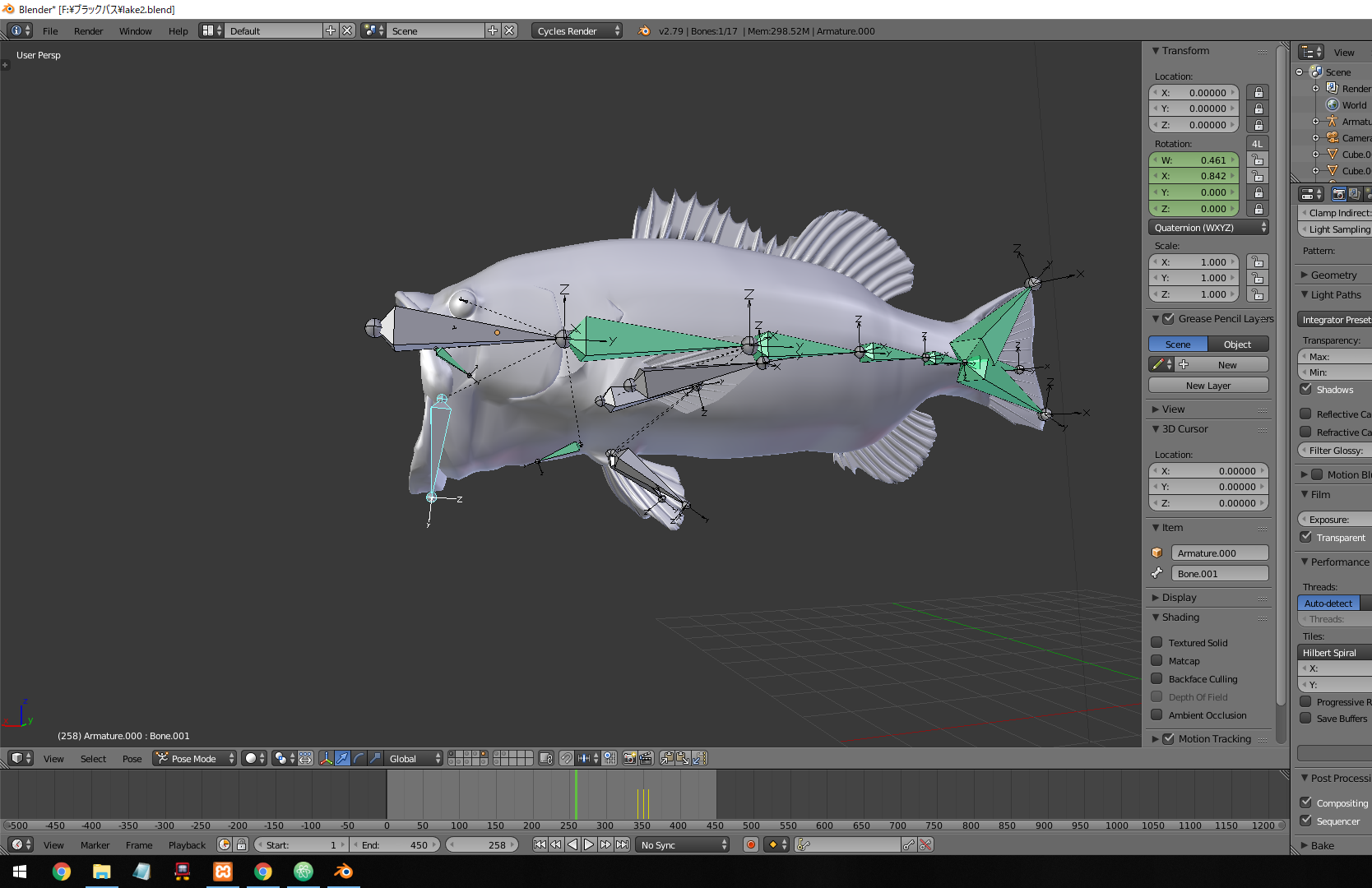Open the Pose menu in viewport header
The width and height of the screenshot is (1372, 888).
pyautogui.click(x=132, y=758)
